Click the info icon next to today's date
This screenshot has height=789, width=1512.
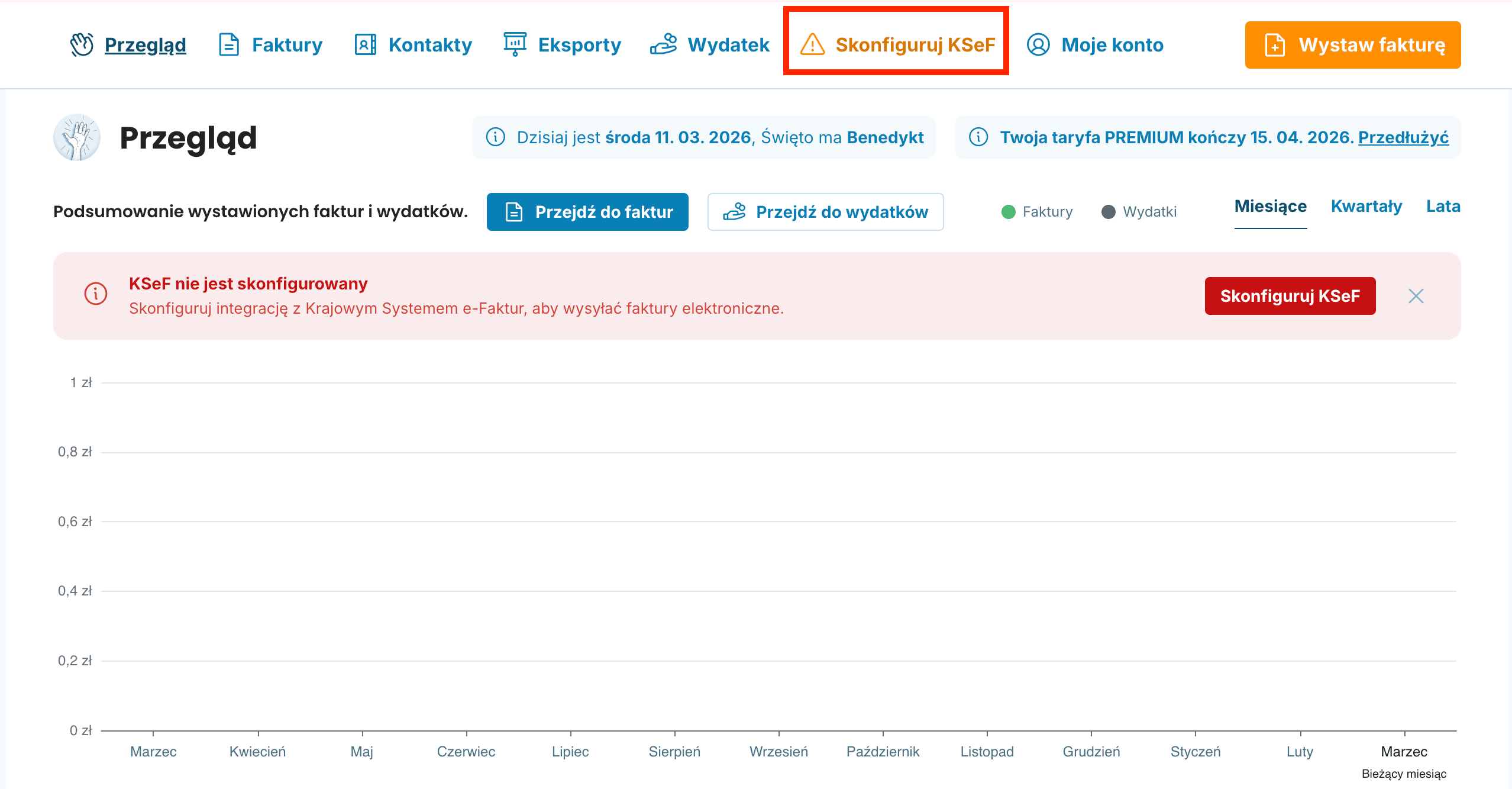coord(495,137)
